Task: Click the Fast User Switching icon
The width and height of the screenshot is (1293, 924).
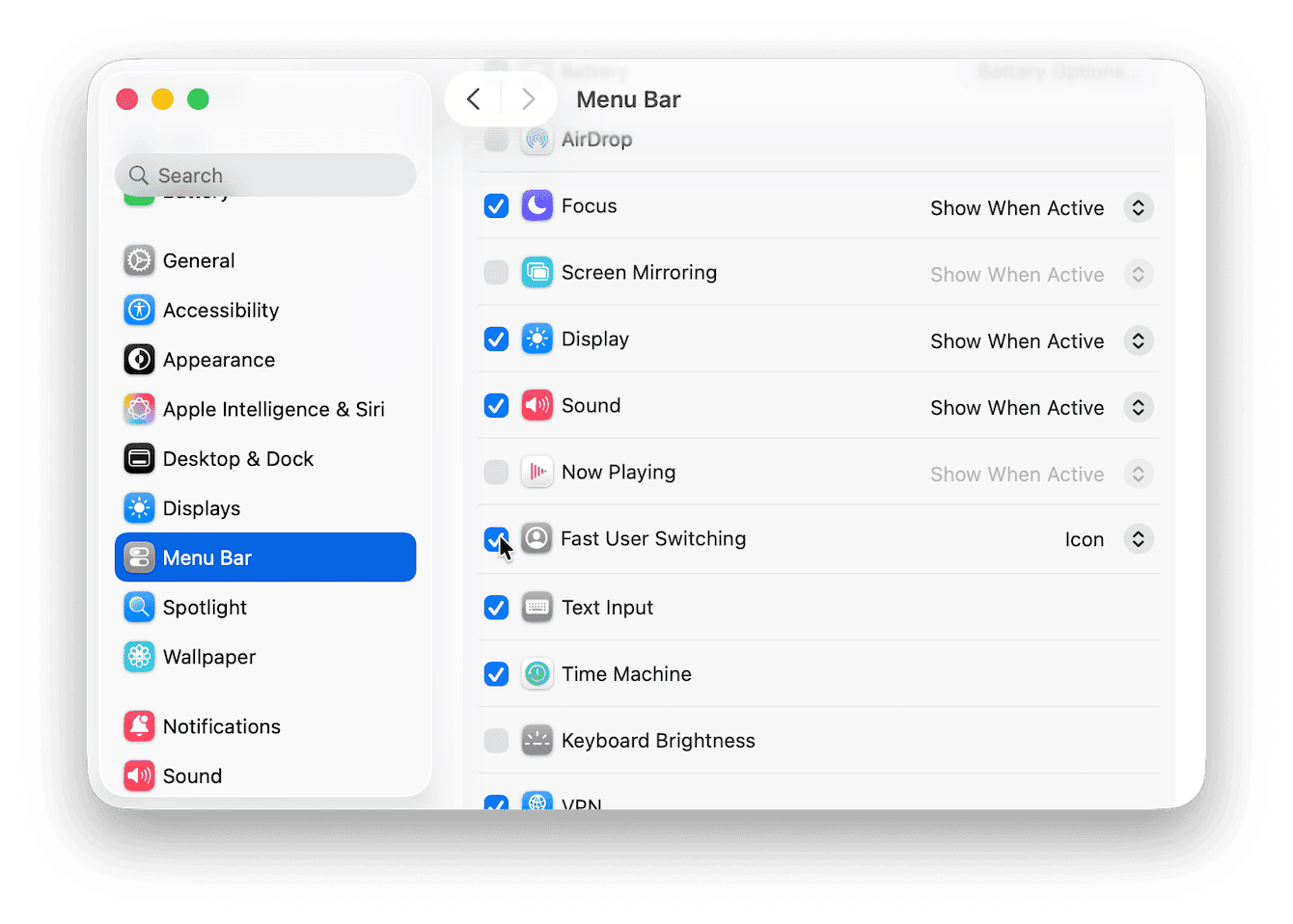Action: [536, 538]
